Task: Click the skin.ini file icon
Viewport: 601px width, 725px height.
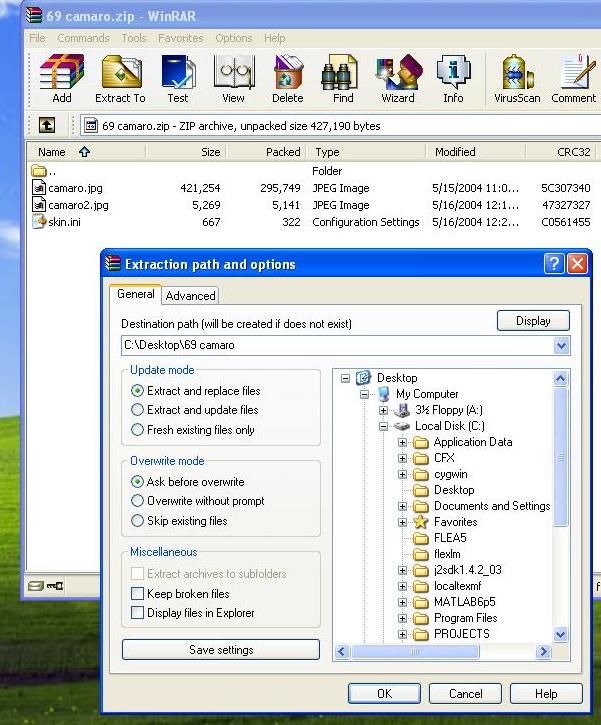Action: [39, 221]
